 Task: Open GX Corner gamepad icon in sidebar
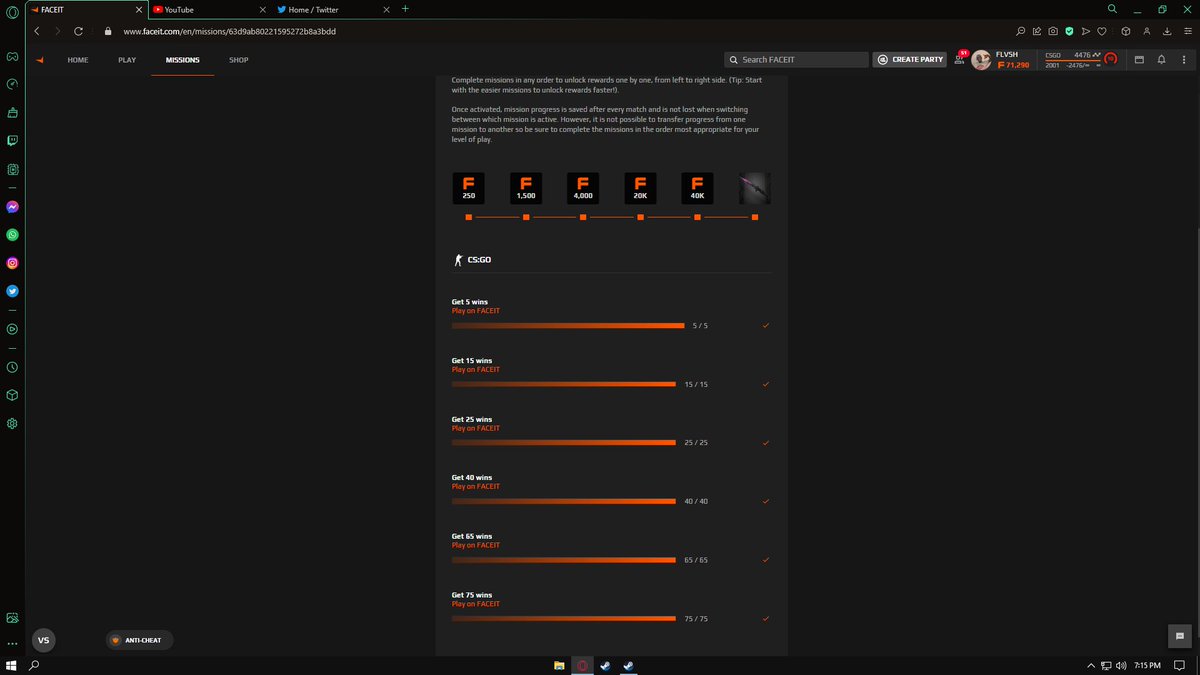tap(12, 56)
